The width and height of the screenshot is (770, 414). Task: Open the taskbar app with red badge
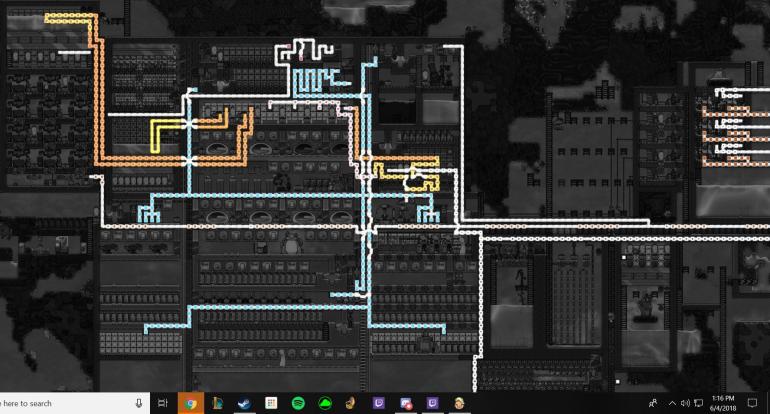click(x=405, y=403)
